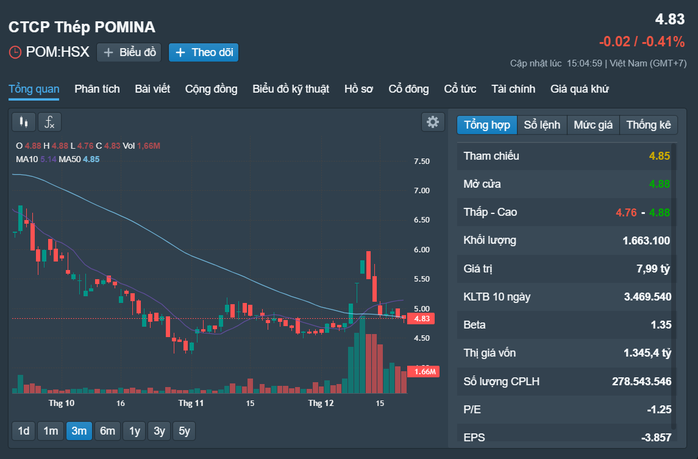
Task: Click the Thị giá vốn value 1.345,4 tỷ
Action: [x=647, y=353]
